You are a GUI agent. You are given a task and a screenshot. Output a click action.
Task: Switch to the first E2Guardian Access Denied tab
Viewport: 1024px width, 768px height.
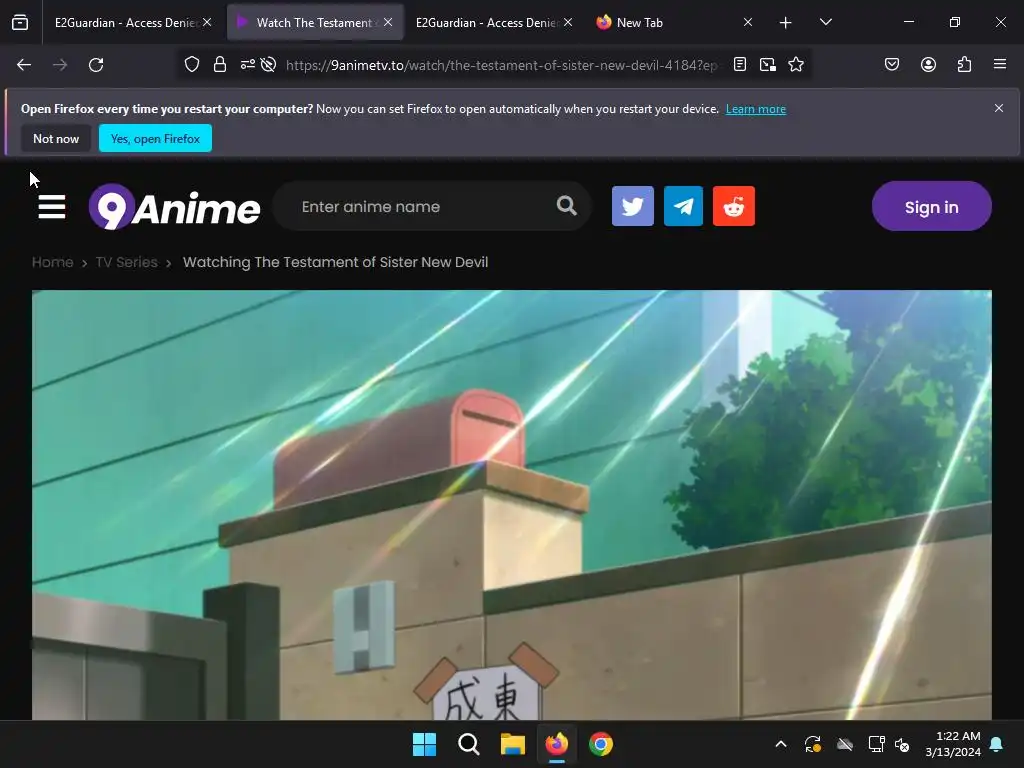click(x=129, y=23)
